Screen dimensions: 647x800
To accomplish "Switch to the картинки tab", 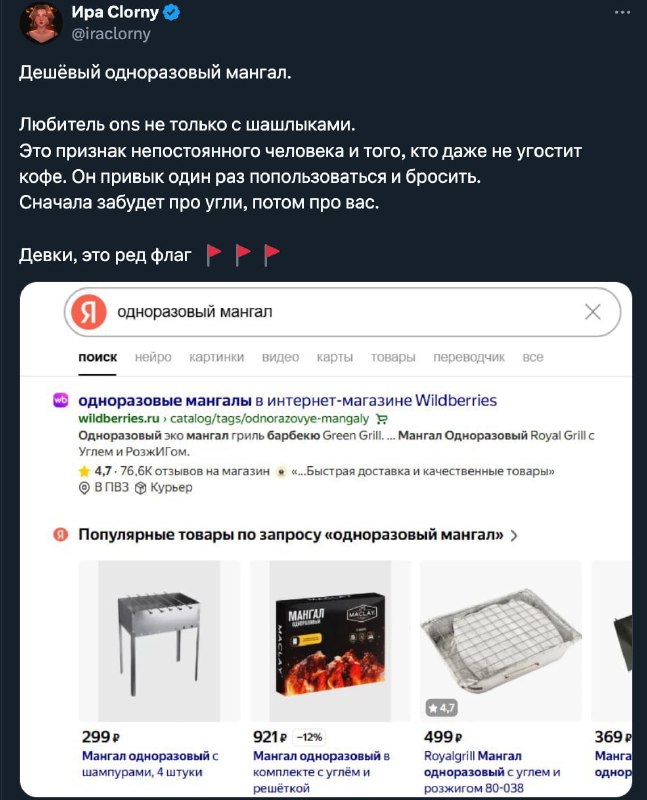I will click(x=216, y=357).
